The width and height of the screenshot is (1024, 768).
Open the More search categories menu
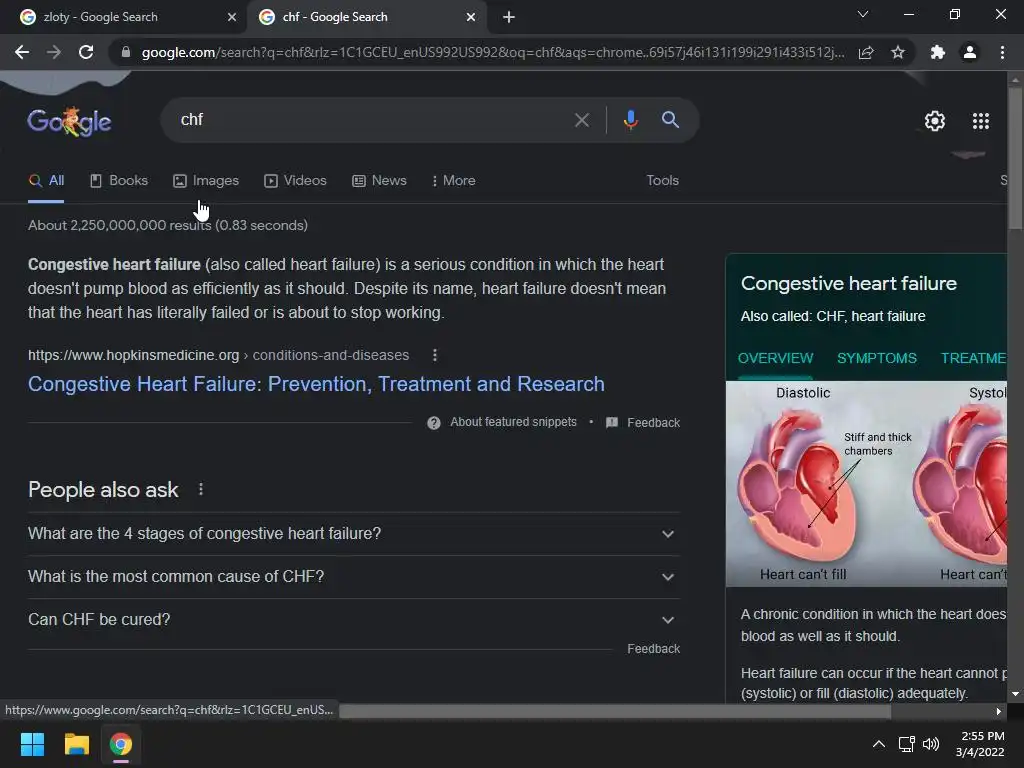point(454,181)
